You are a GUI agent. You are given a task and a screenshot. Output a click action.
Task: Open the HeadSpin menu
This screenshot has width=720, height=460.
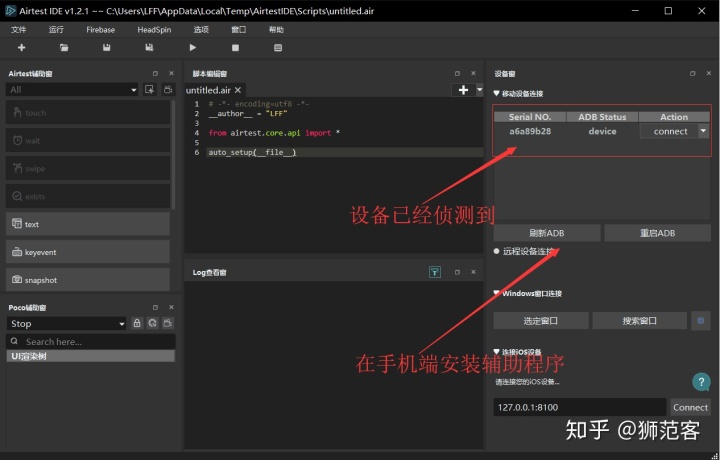(x=154, y=30)
